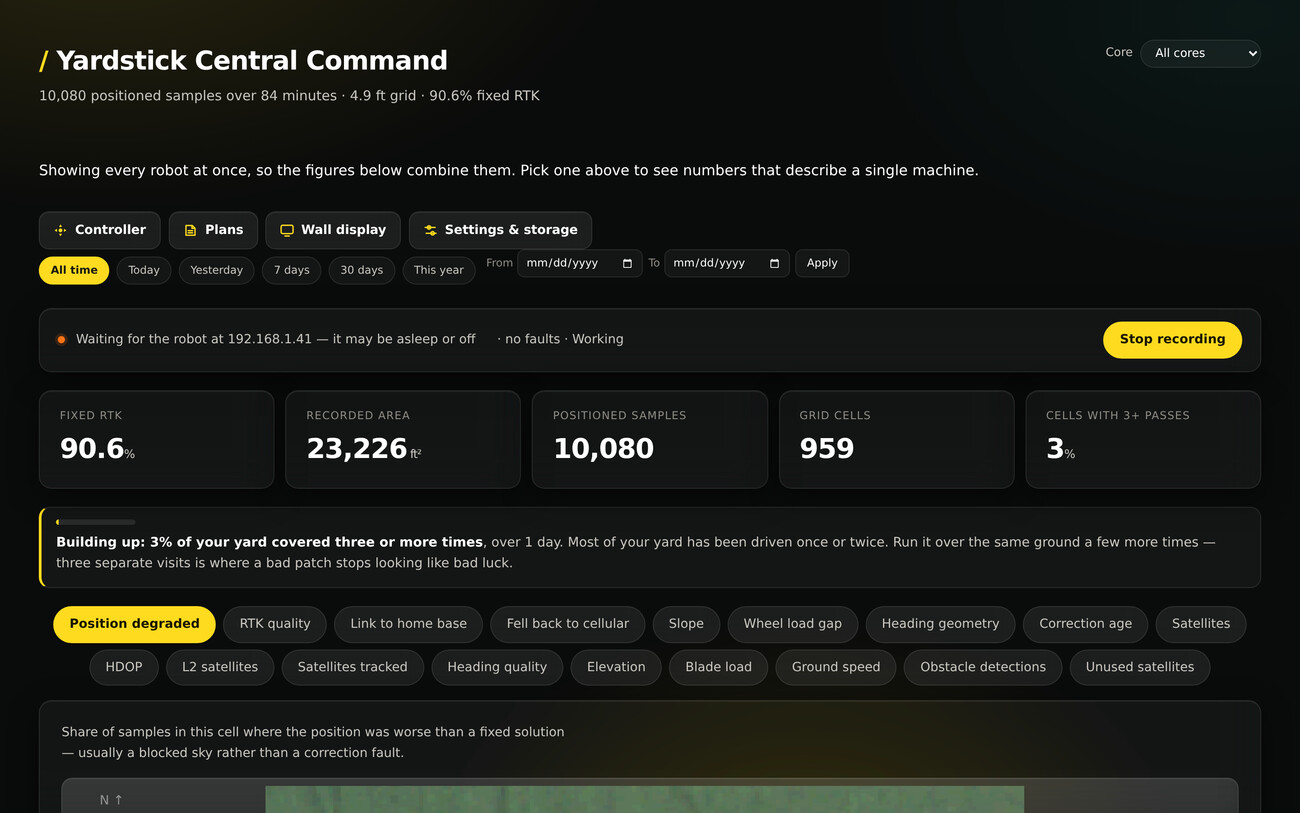Switch to the Satellites layer

1201,624
